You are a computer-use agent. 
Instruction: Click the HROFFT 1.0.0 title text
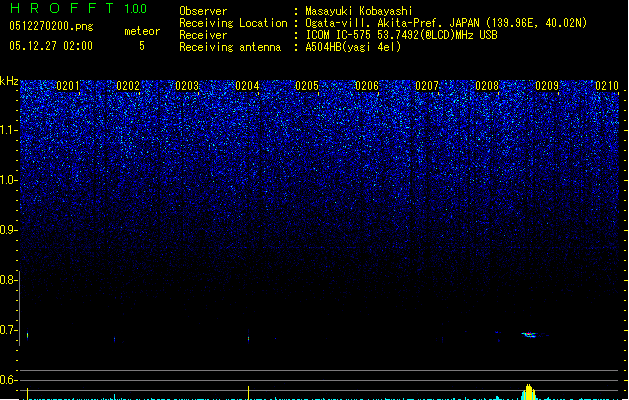(x=78, y=8)
